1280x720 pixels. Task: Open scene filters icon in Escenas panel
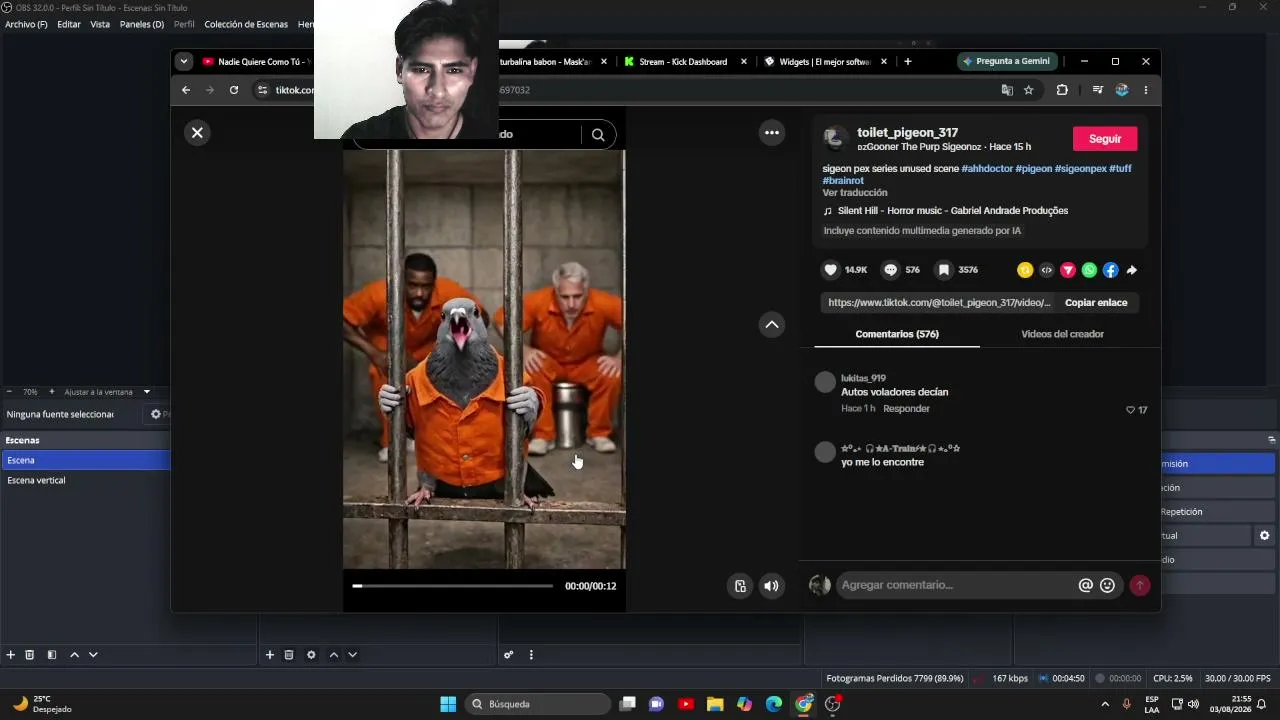(x=52, y=655)
